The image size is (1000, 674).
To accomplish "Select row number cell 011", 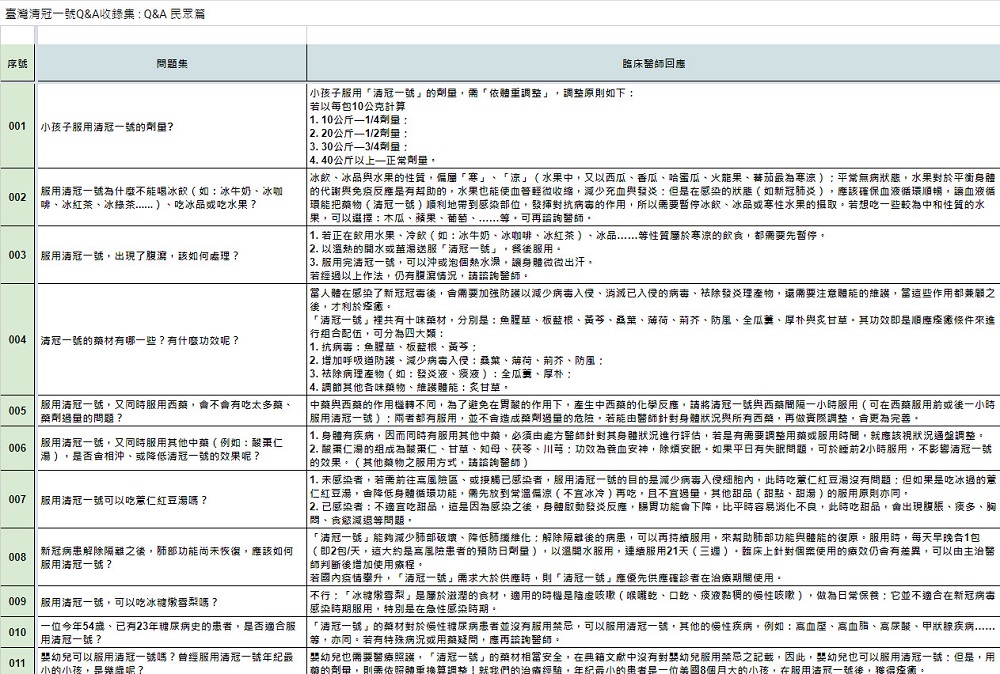I will (17, 662).
